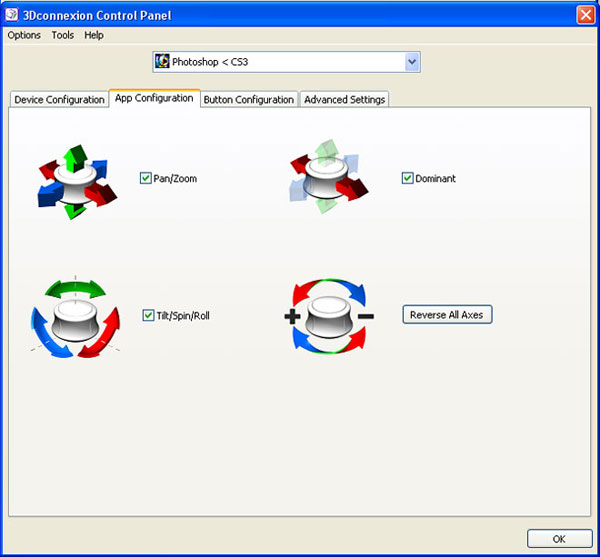The height and width of the screenshot is (557, 600).
Task: Expand the application dropdown arrow
Action: pyautogui.click(x=412, y=62)
